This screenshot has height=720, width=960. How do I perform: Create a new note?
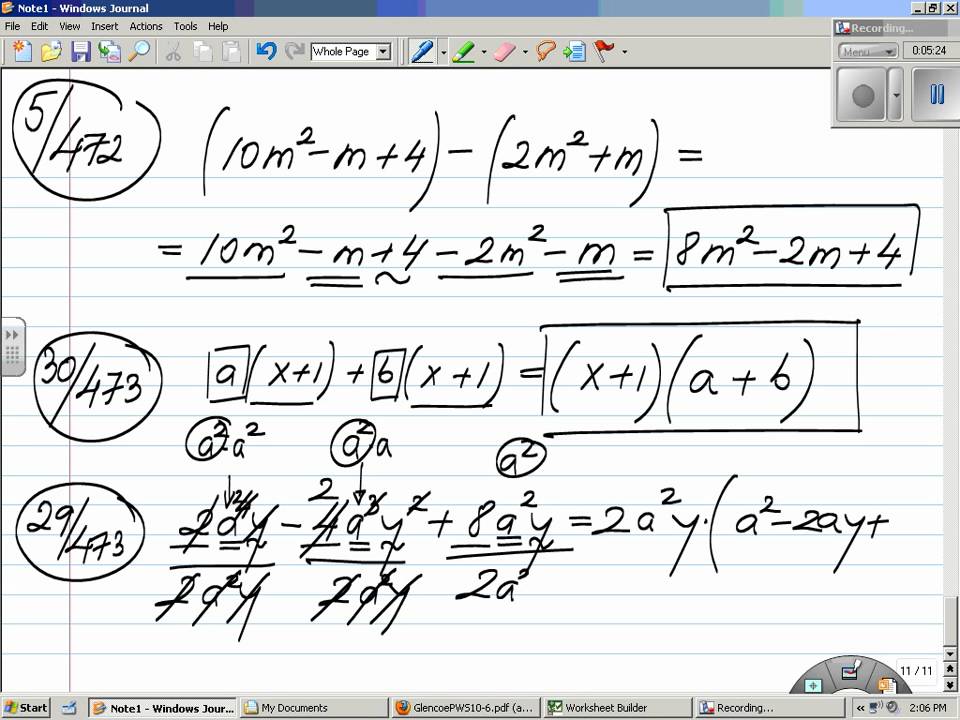pos(22,51)
